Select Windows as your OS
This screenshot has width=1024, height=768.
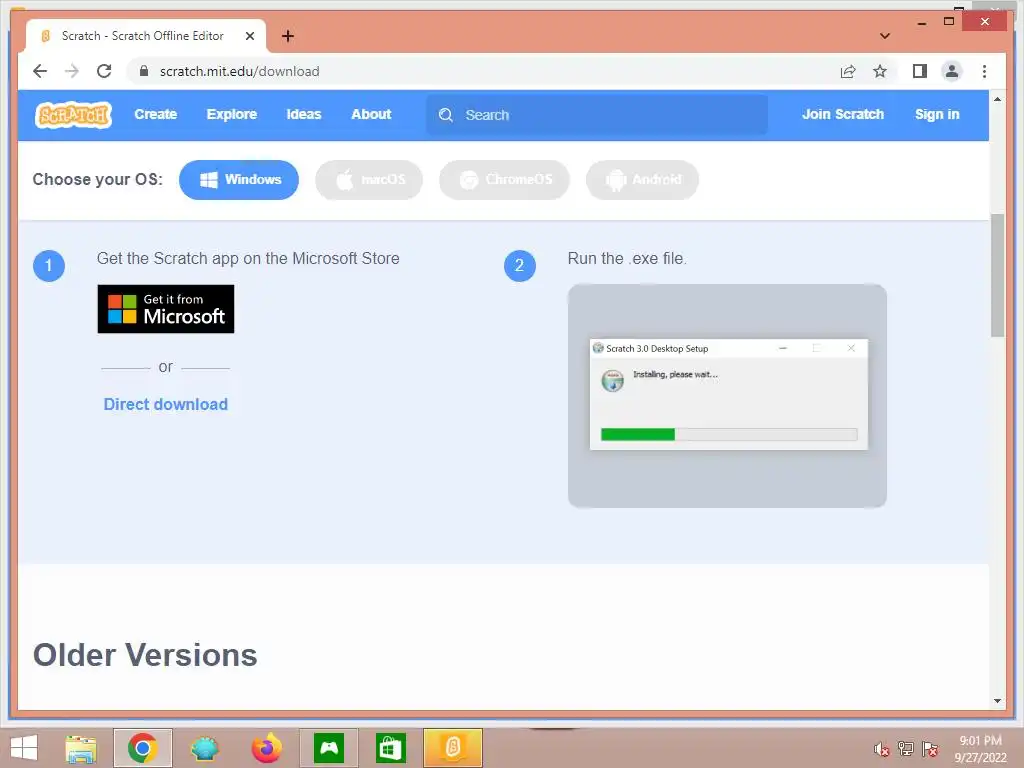[239, 180]
